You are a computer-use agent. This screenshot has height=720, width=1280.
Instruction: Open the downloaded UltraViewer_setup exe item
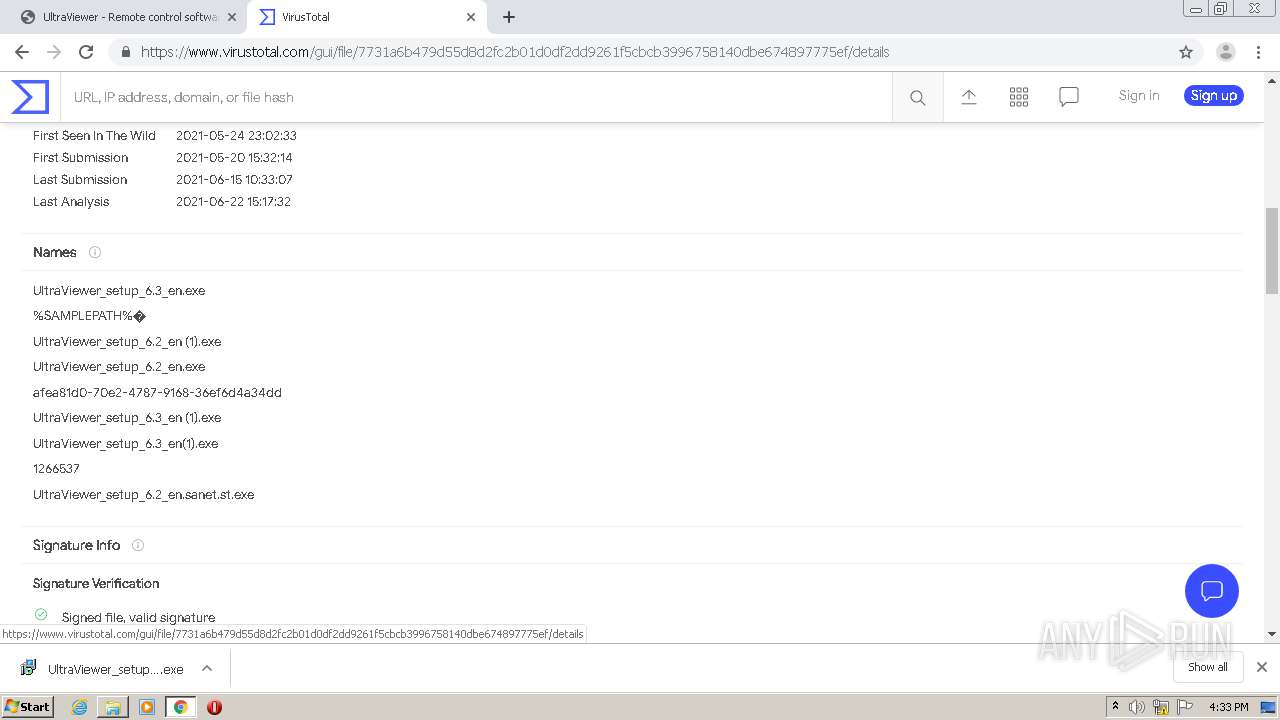103,669
